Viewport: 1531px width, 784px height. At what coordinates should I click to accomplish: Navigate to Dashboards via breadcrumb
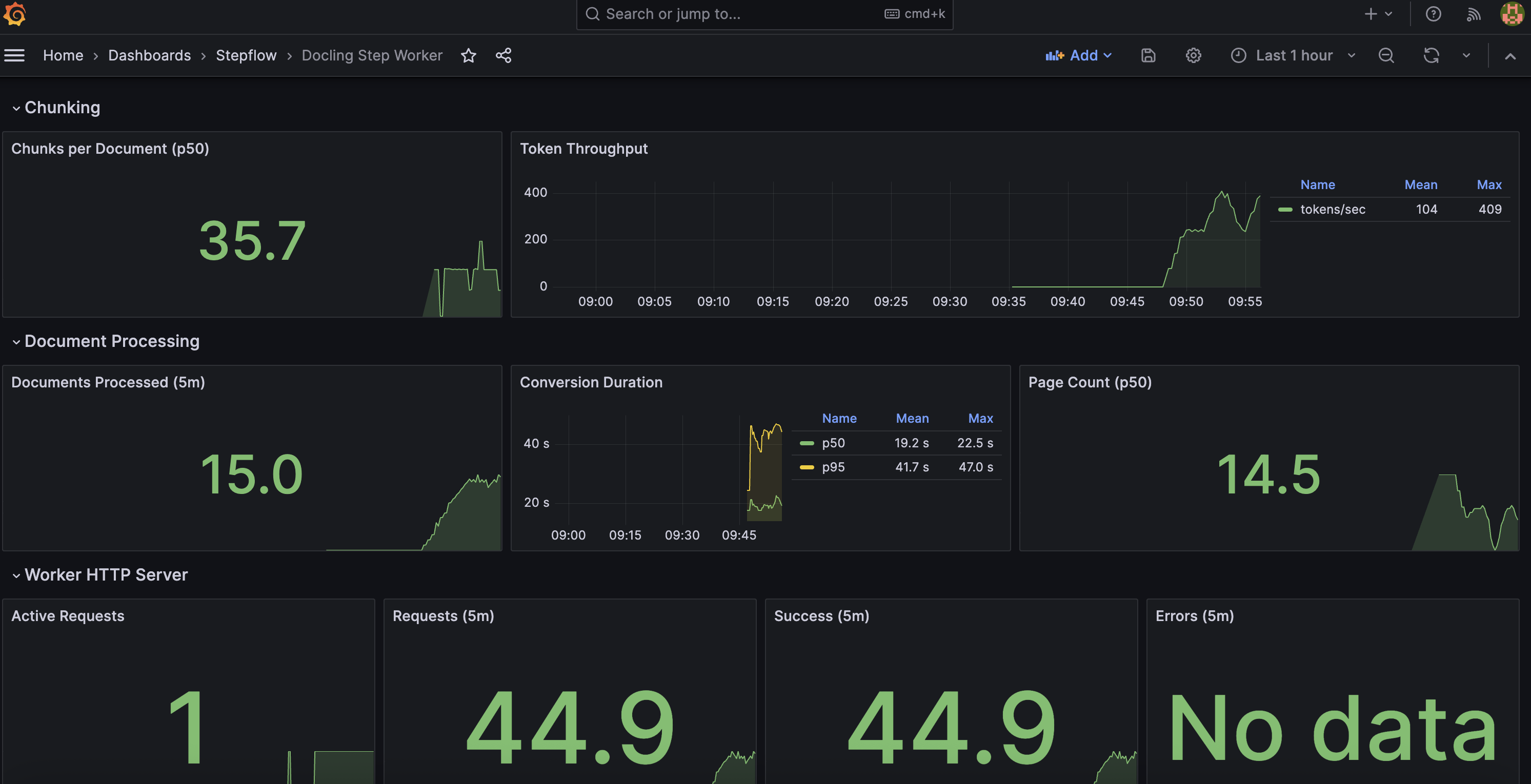(149, 55)
